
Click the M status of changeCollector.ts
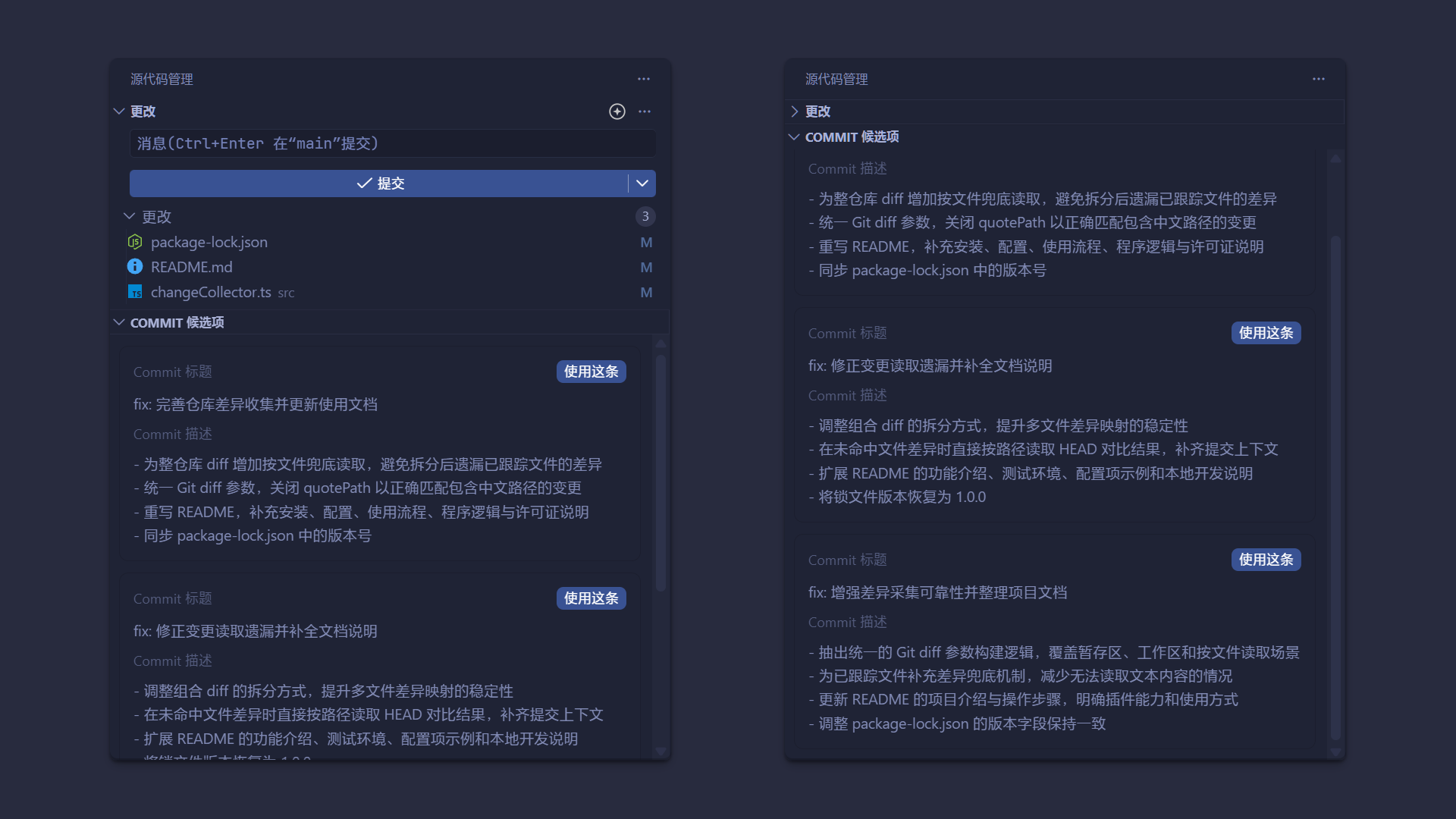pyautogui.click(x=646, y=293)
